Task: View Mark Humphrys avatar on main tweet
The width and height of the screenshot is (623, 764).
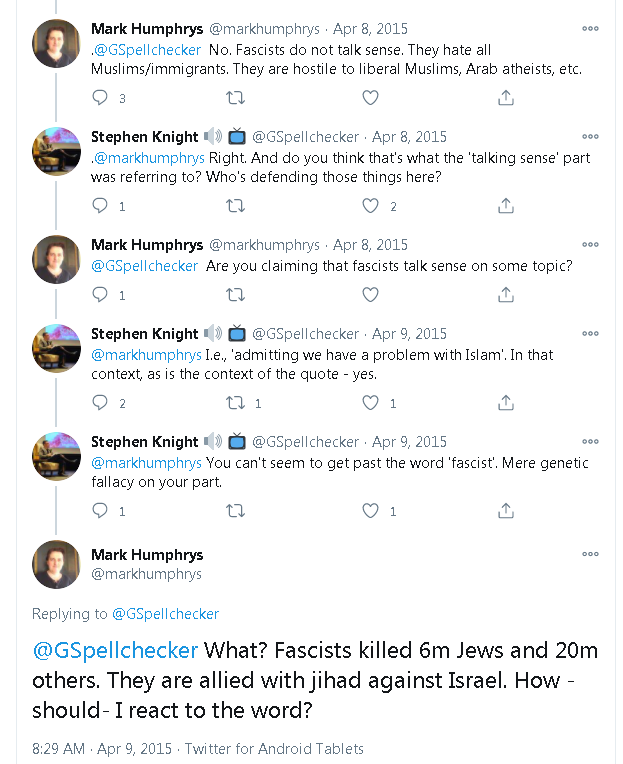Action: coord(56,564)
